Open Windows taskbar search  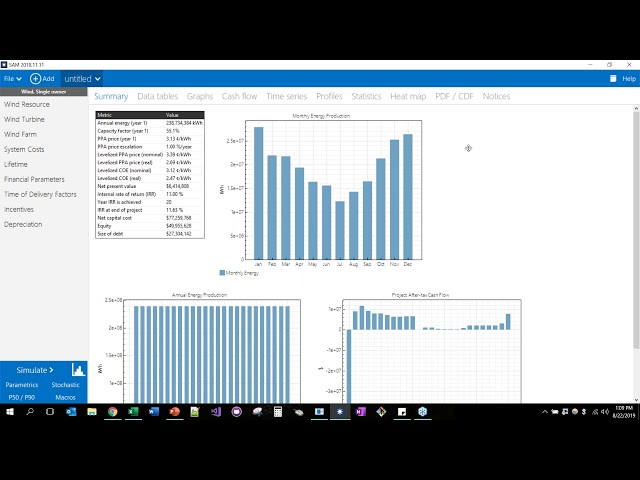pos(30,412)
